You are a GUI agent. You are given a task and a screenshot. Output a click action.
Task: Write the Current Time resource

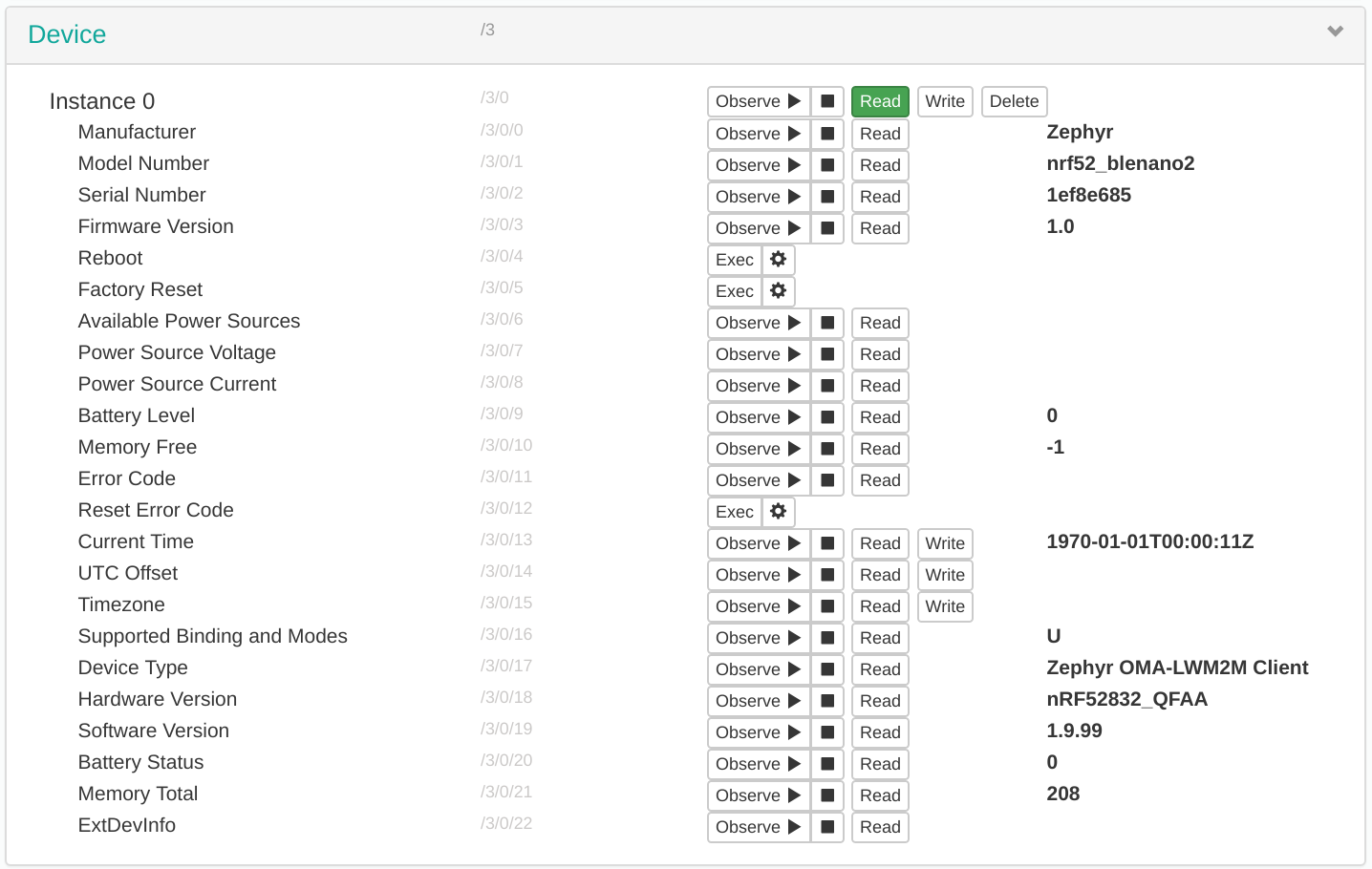point(945,543)
